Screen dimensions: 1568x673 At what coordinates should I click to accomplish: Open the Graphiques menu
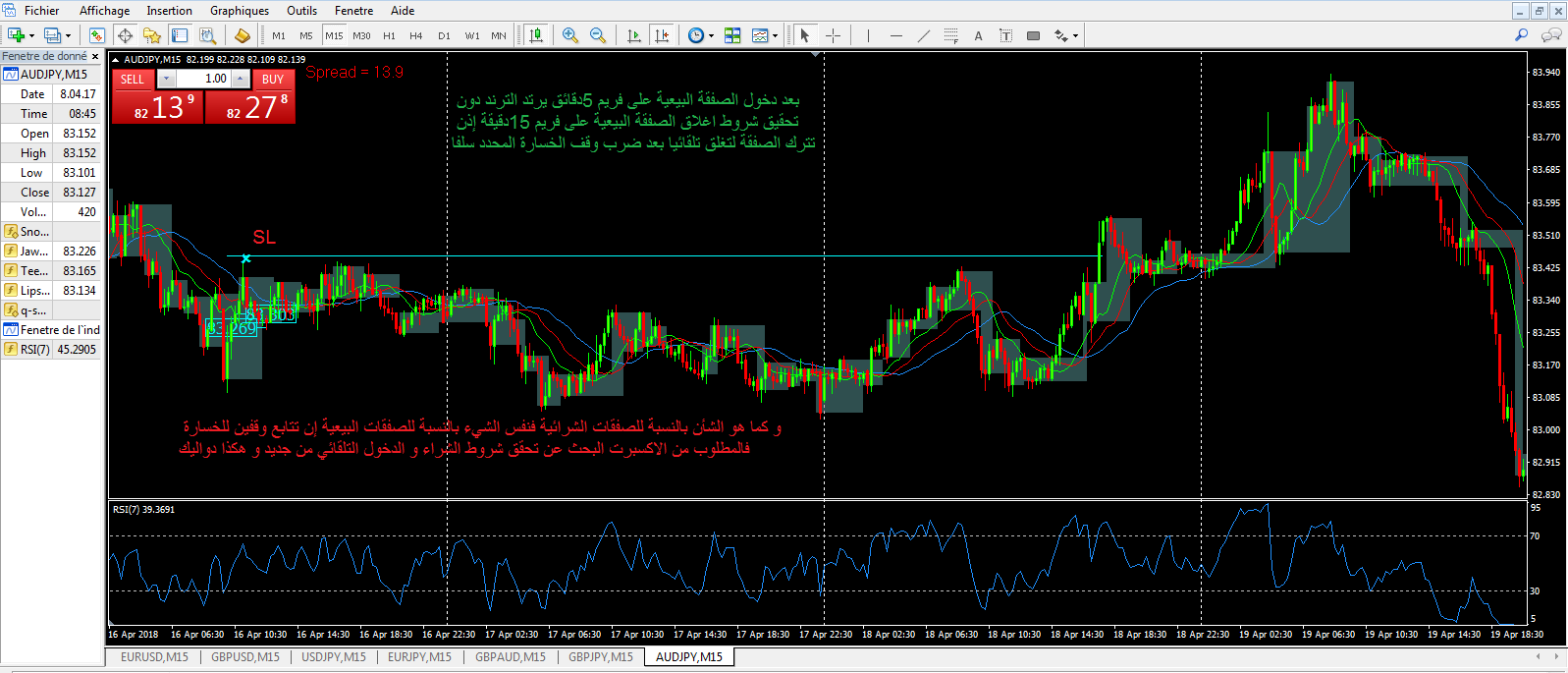click(239, 11)
